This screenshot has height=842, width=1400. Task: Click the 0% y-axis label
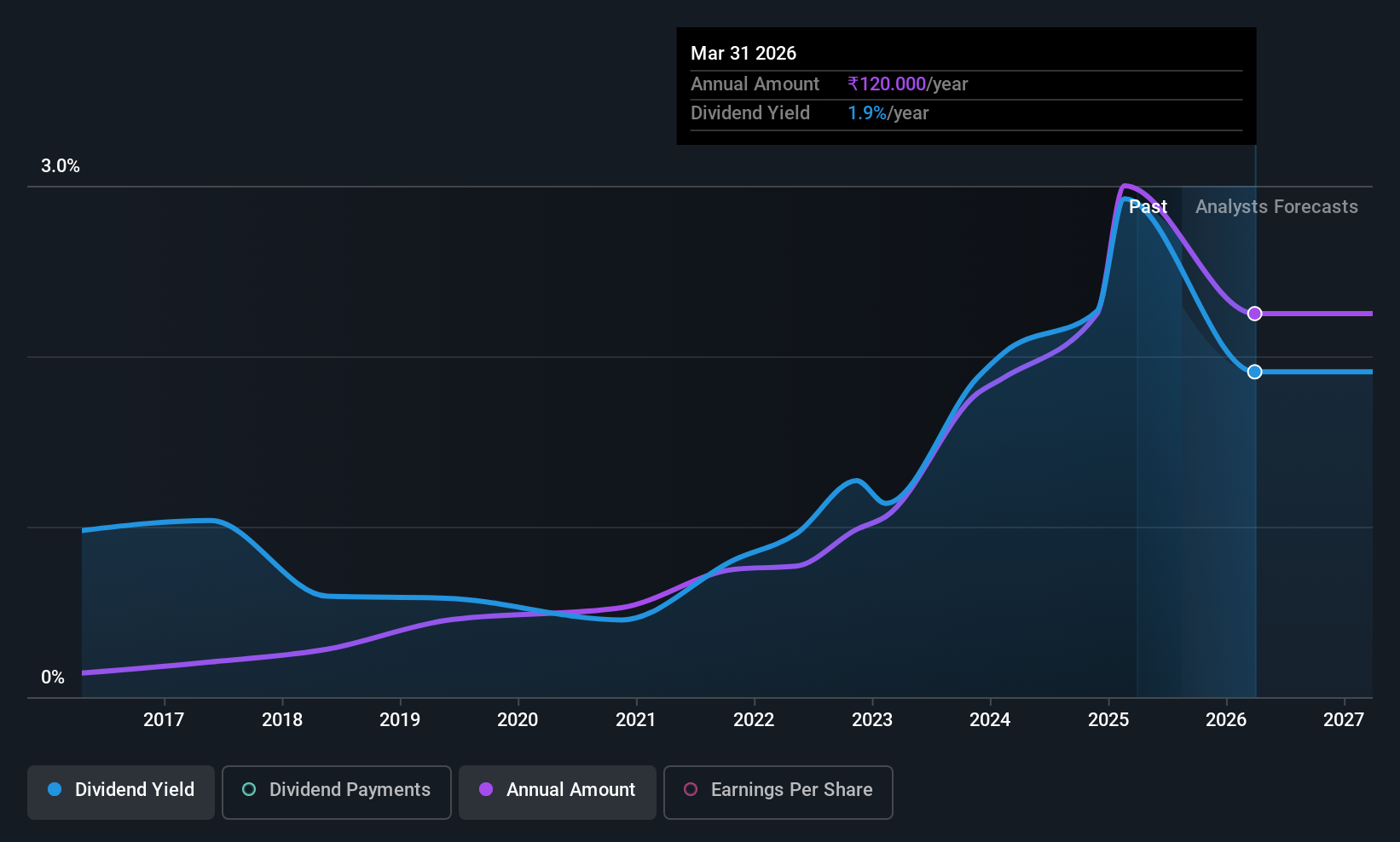point(53,678)
